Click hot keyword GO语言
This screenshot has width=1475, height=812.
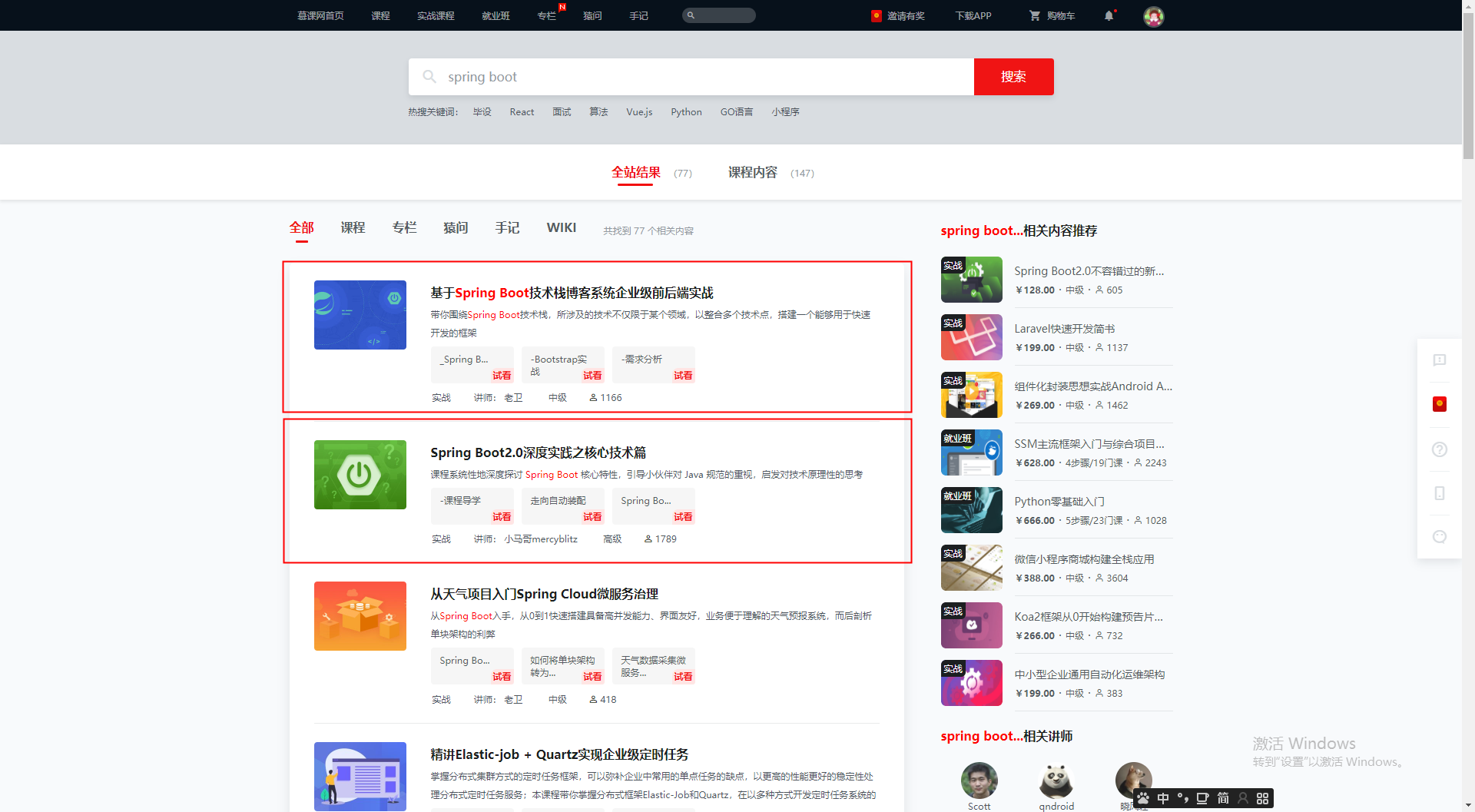737,112
